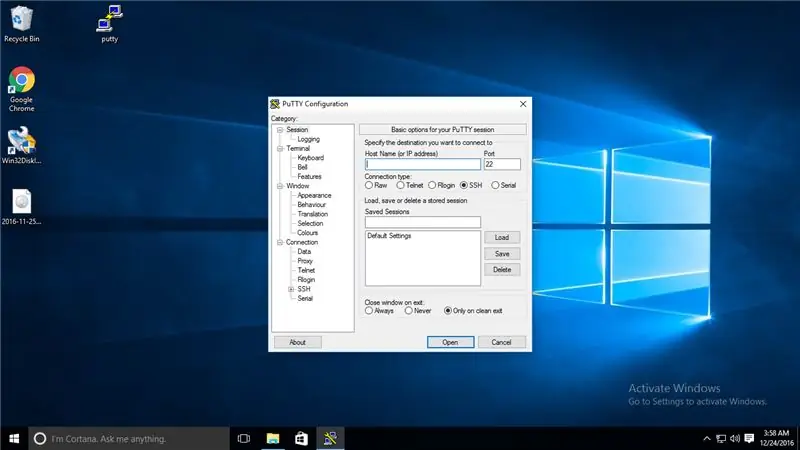Click the Port field showing 22
Screen dimensions: 800x450
coord(502,164)
